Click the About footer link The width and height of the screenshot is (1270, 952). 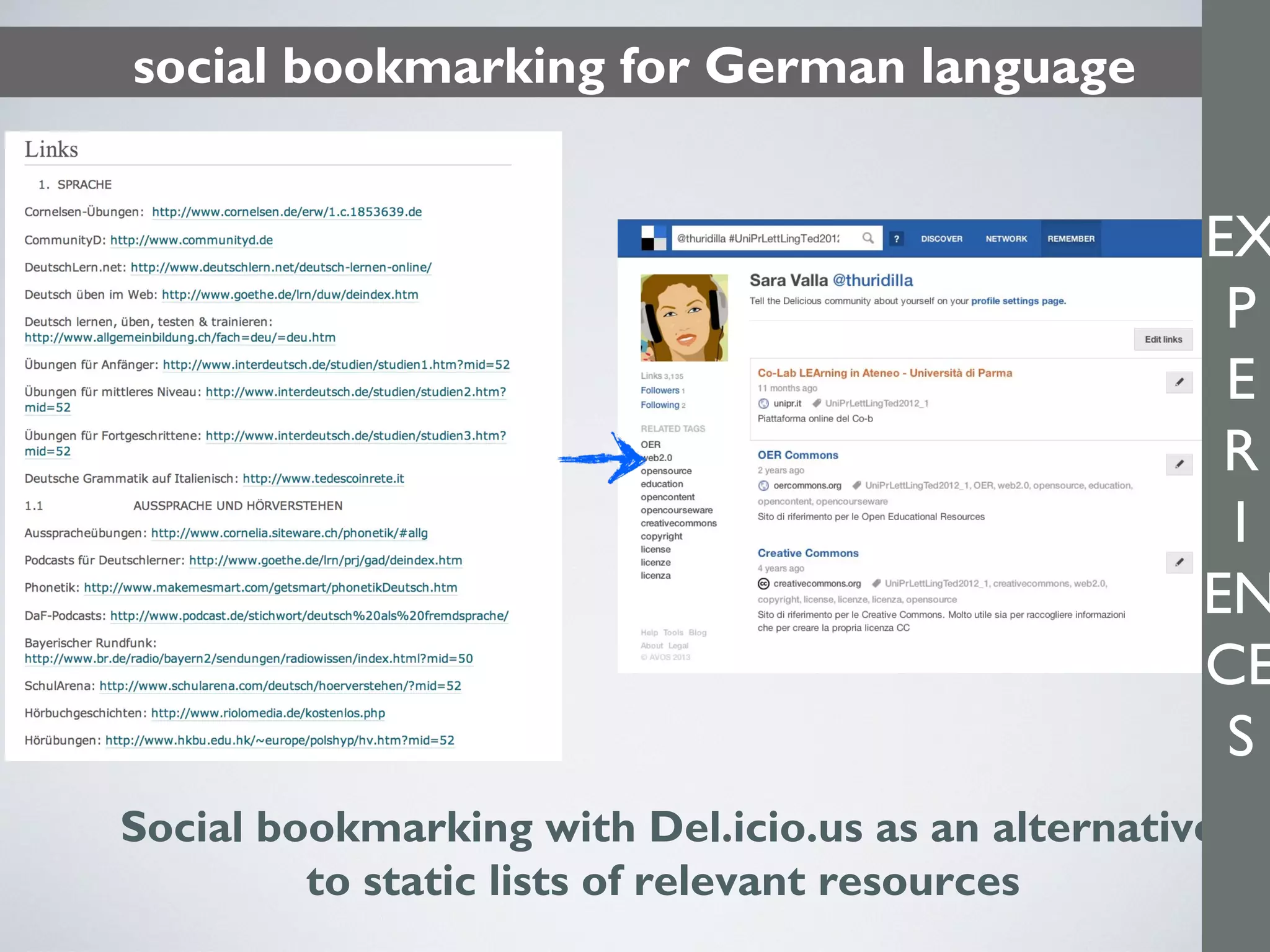pyautogui.click(x=652, y=646)
